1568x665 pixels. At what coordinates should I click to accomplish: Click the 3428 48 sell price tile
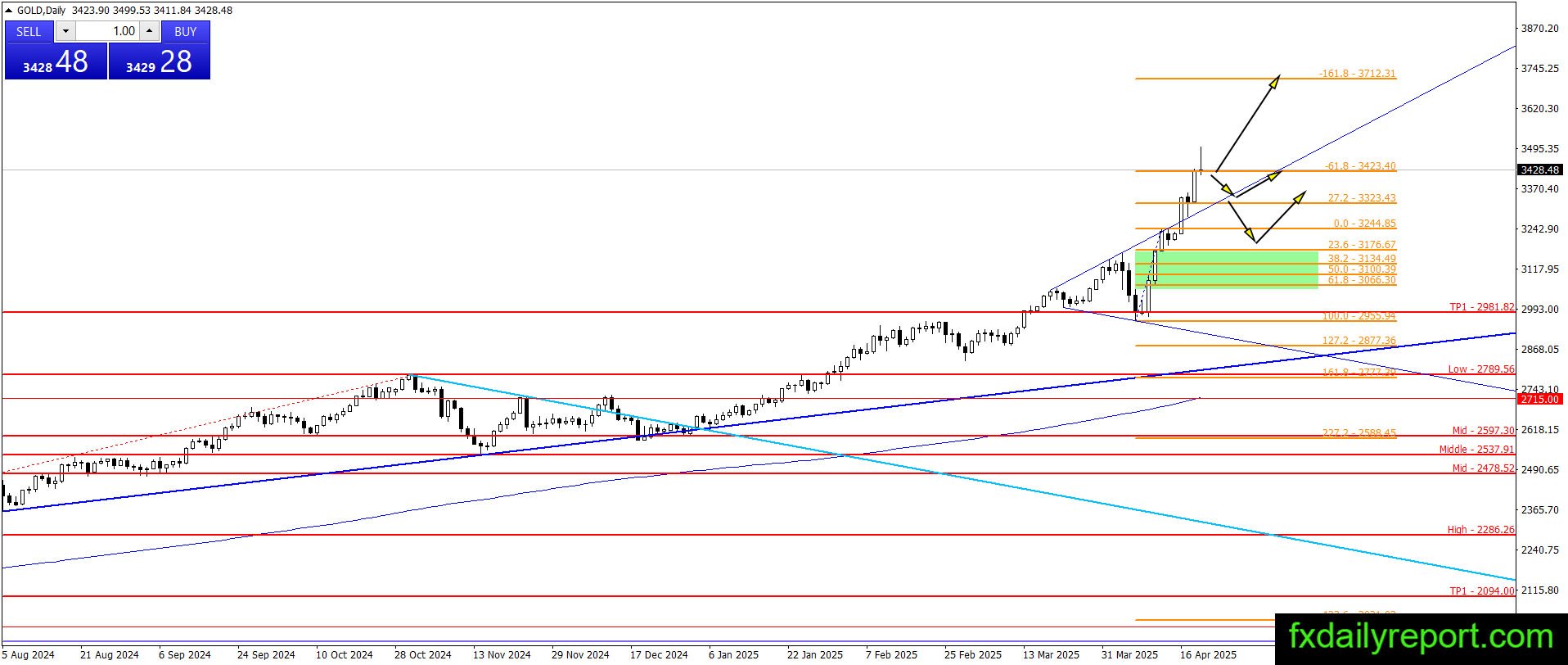click(x=56, y=61)
